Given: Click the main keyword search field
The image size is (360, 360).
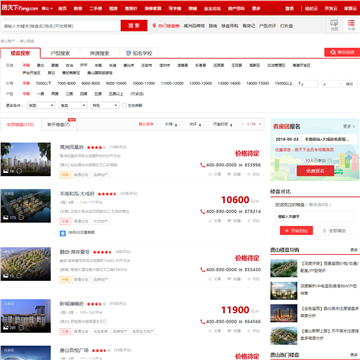Looking at the screenshot, I should [x=61, y=26].
